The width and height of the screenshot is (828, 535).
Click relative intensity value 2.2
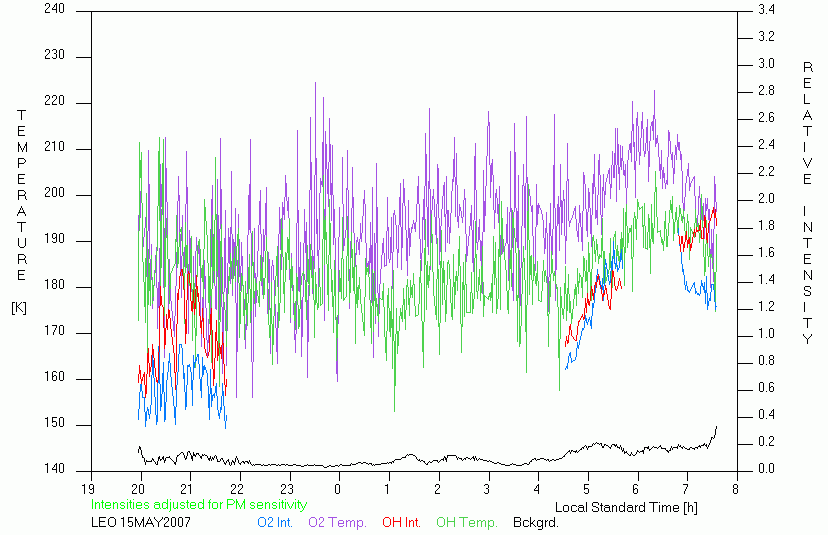point(766,172)
